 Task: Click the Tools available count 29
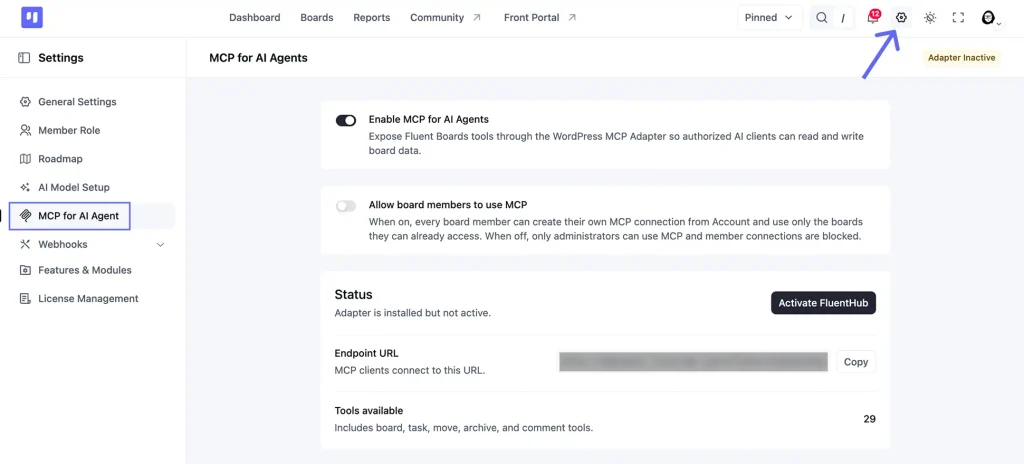(869, 419)
